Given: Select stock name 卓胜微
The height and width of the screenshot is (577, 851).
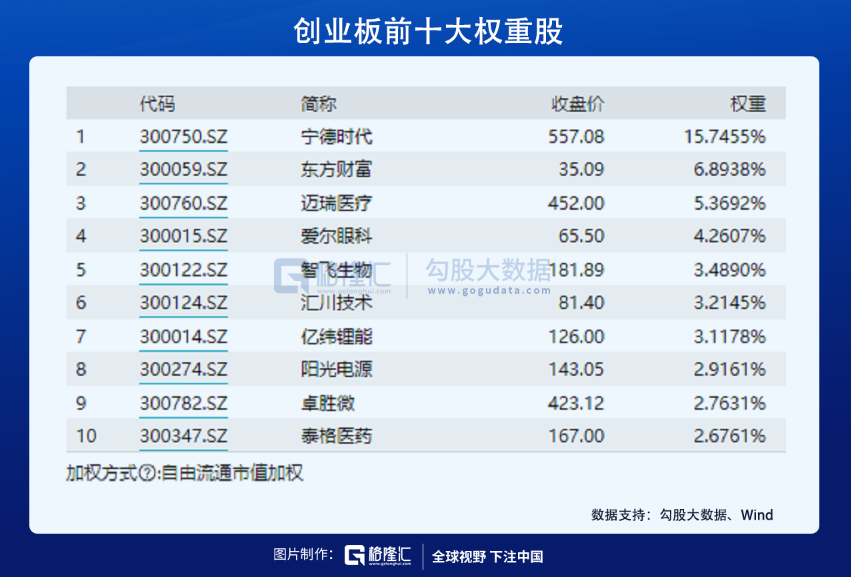Looking at the screenshot, I should click(x=328, y=403).
